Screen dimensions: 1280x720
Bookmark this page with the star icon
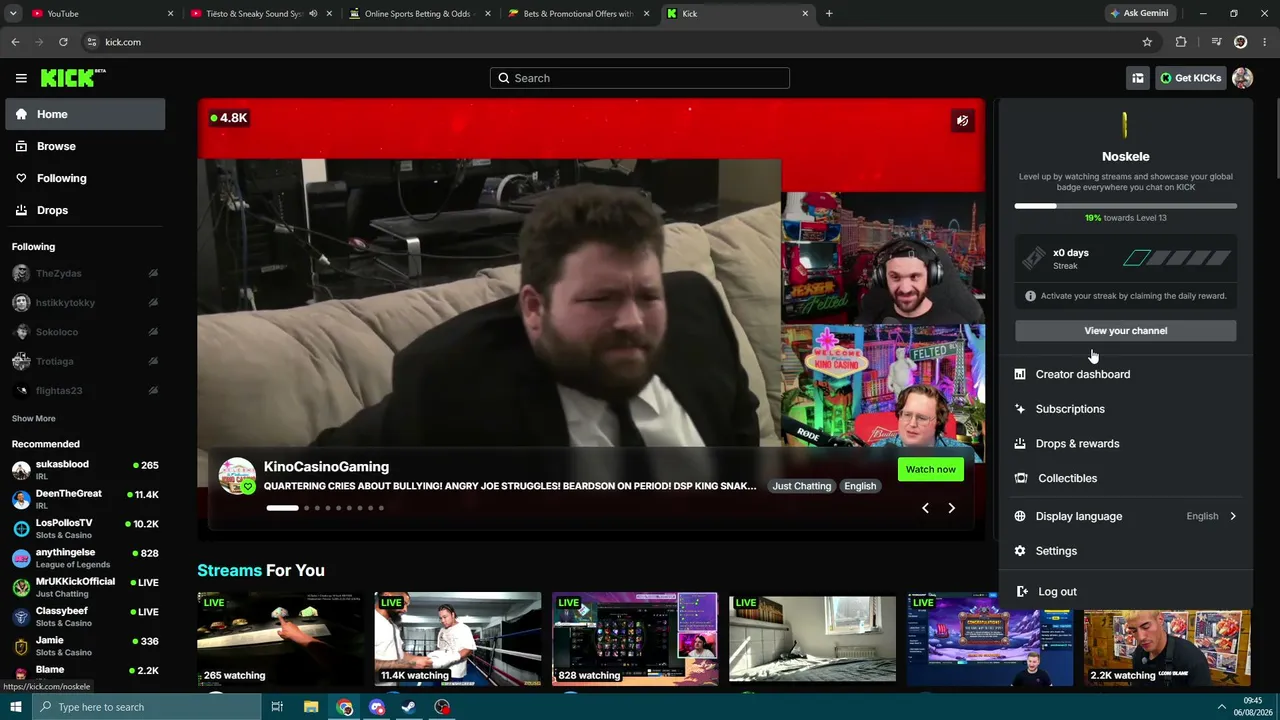(1147, 42)
